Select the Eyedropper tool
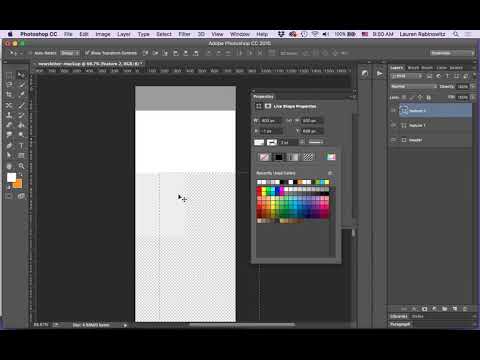This screenshot has height=360, width=480. pyautogui.click(x=21, y=95)
